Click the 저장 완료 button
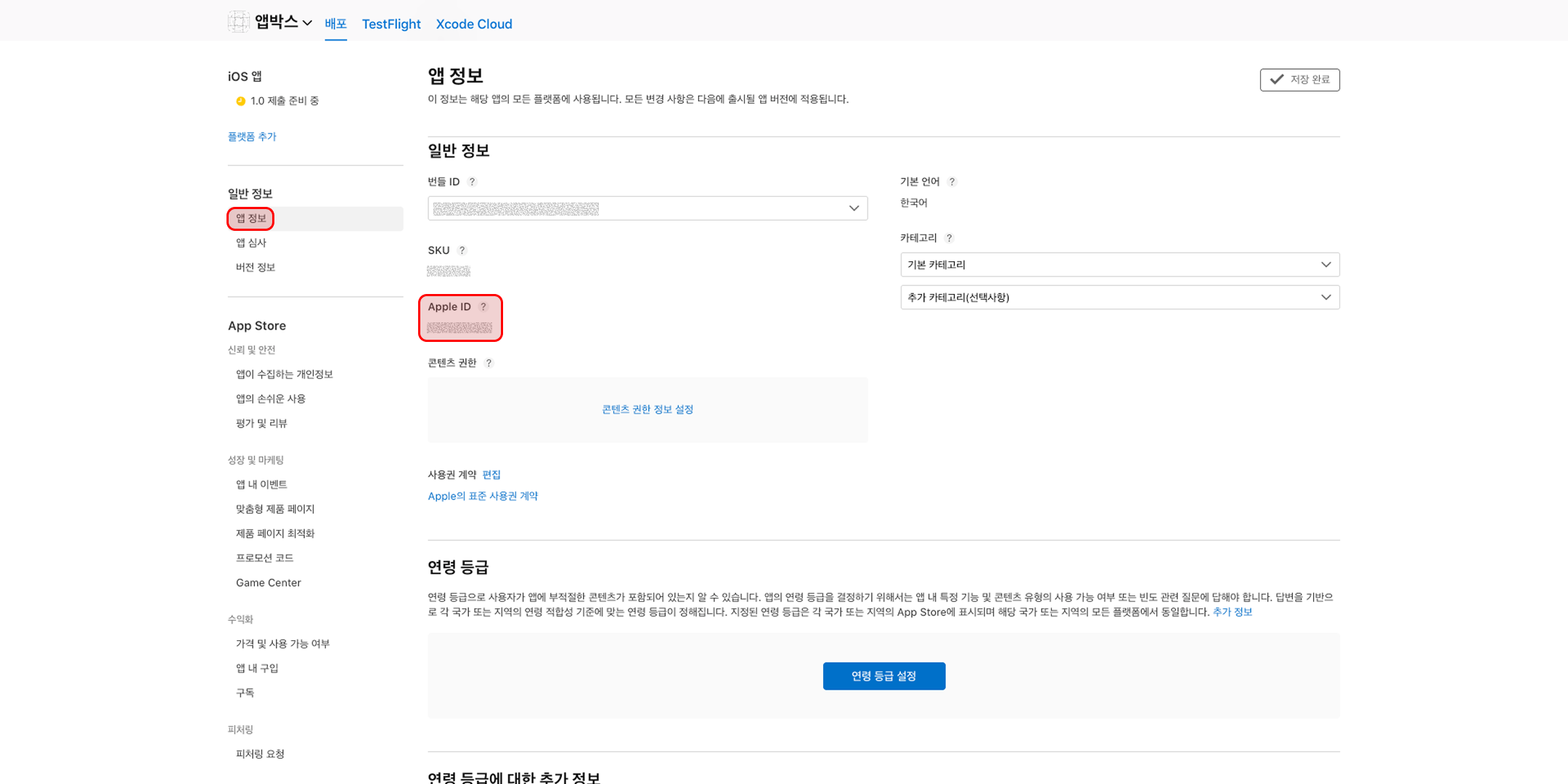 (1299, 79)
